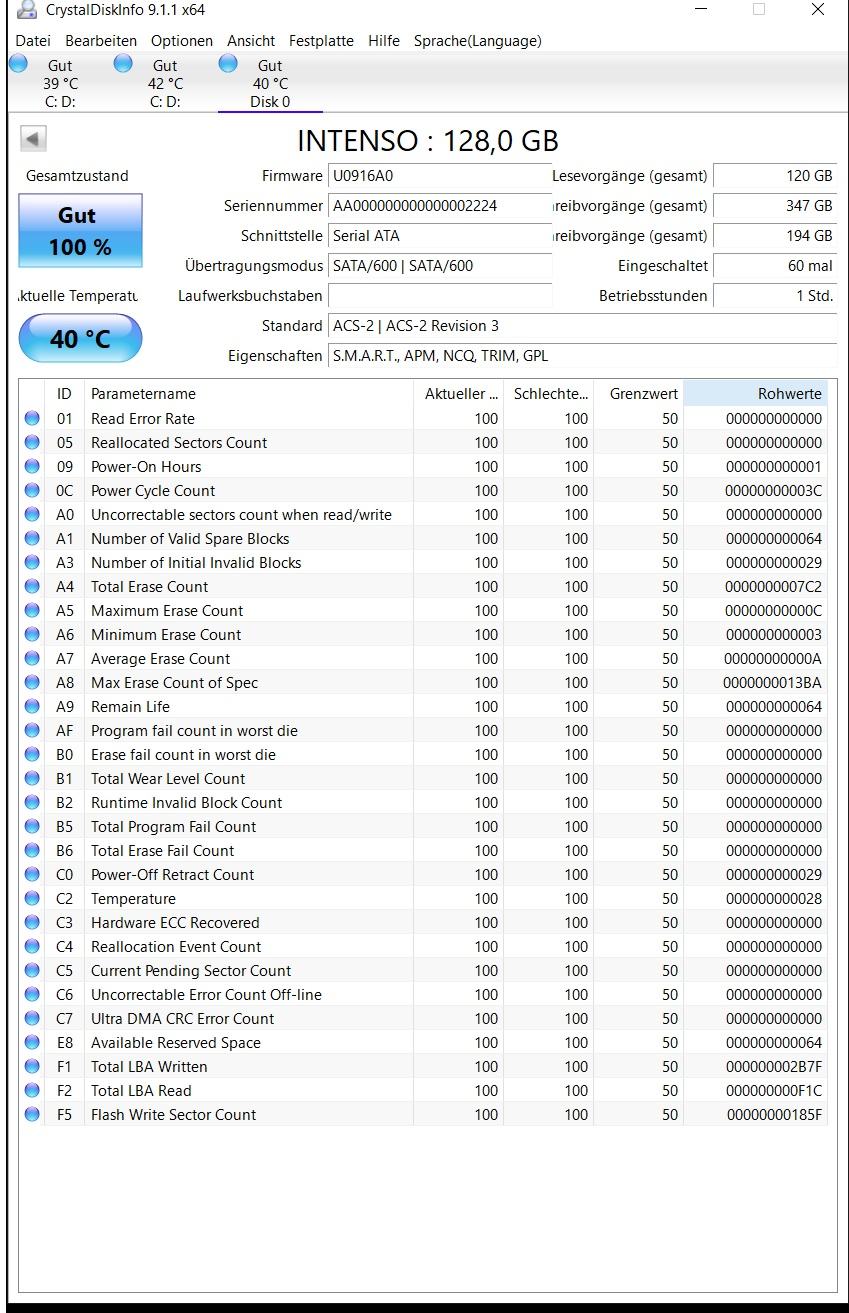The image size is (849, 1313).
Task: Click the INTENSO : 128,0 GB title
Action: (428, 141)
